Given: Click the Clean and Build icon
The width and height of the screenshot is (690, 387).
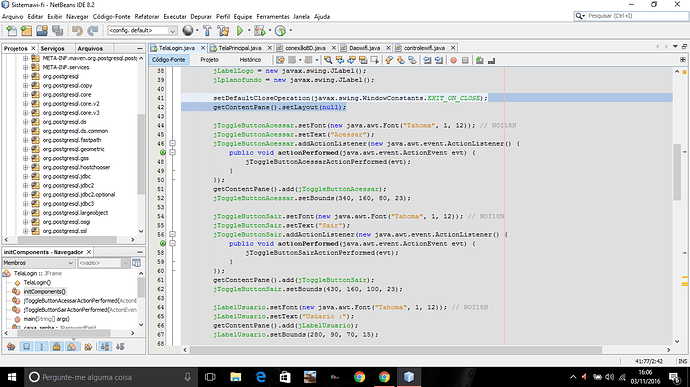Looking at the screenshot, I should (x=223, y=30).
